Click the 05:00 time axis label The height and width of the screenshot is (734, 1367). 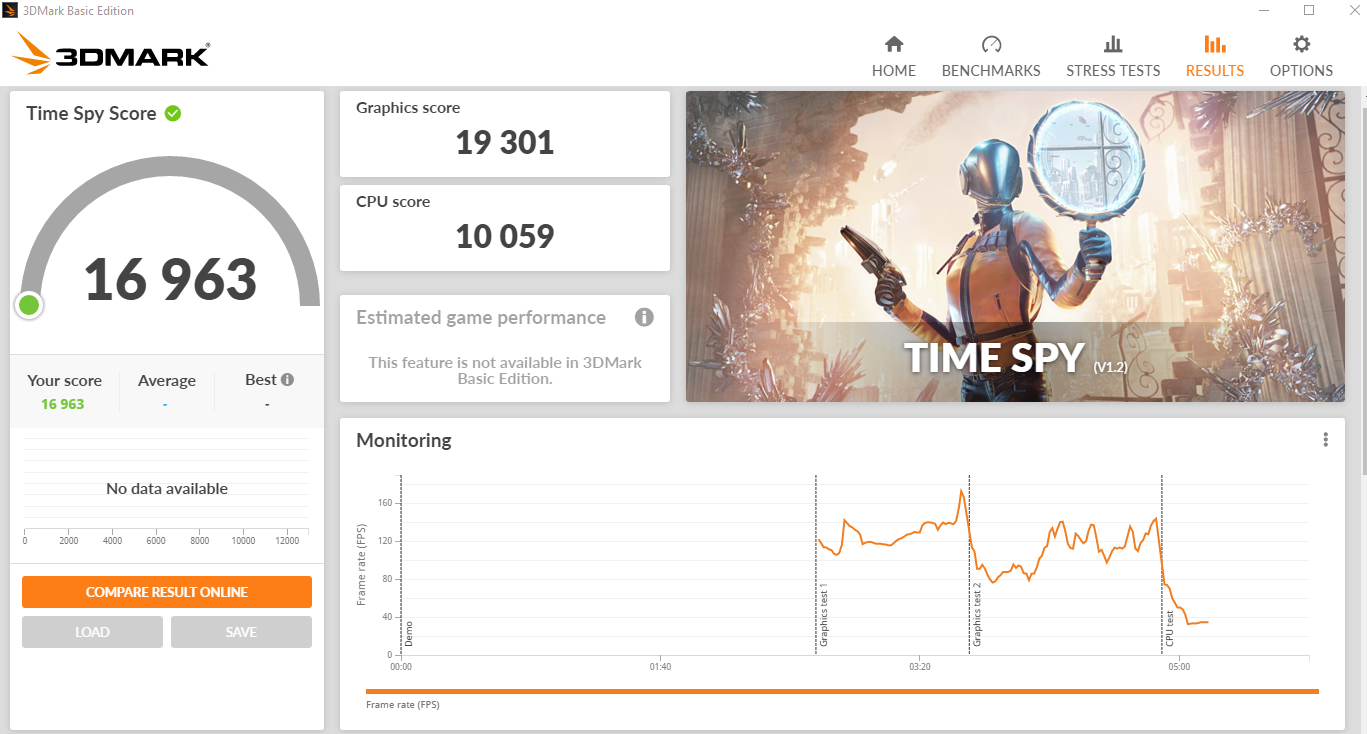click(1179, 666)
